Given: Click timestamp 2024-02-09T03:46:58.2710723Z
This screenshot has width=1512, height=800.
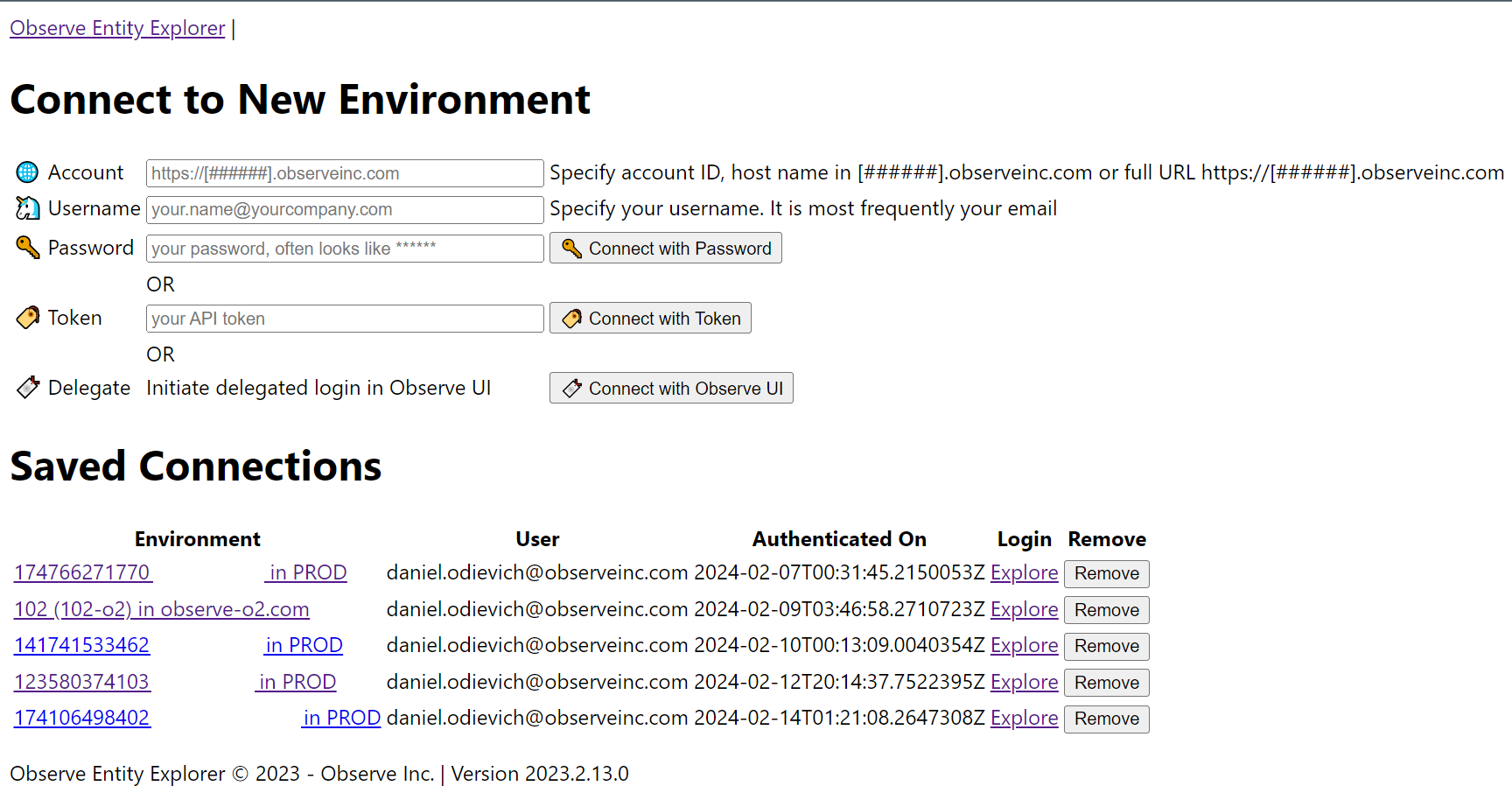Looking at the screenshot, I should coord(839,609).
